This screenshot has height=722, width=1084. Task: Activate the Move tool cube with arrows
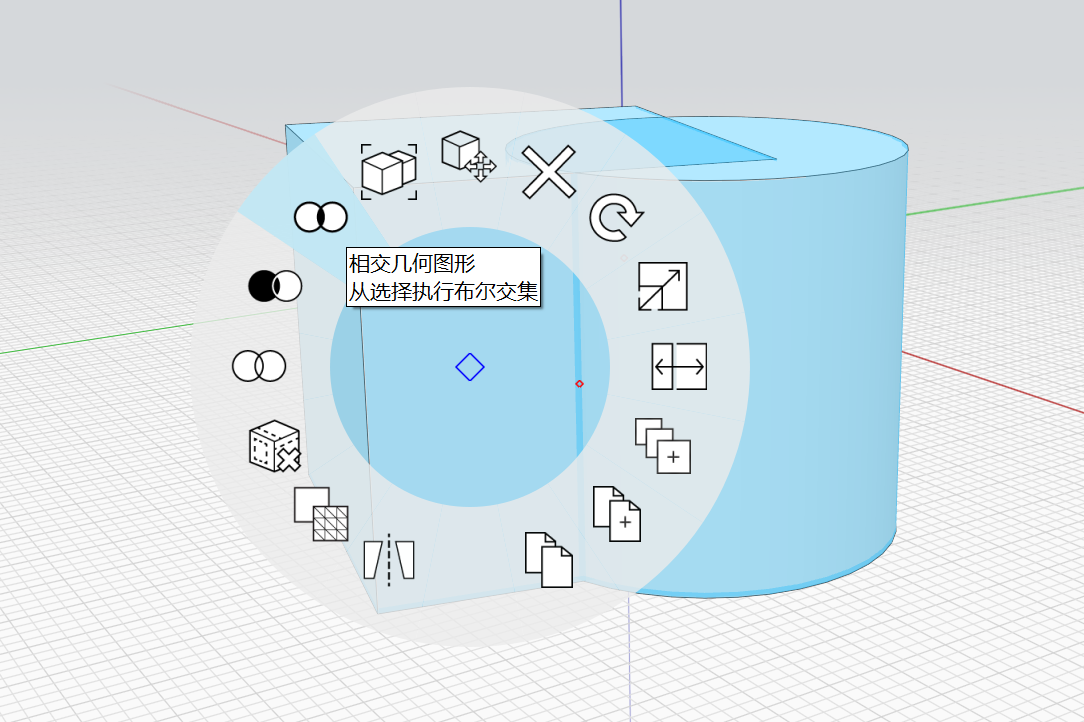pyautogui.click(x=468, y=156)
